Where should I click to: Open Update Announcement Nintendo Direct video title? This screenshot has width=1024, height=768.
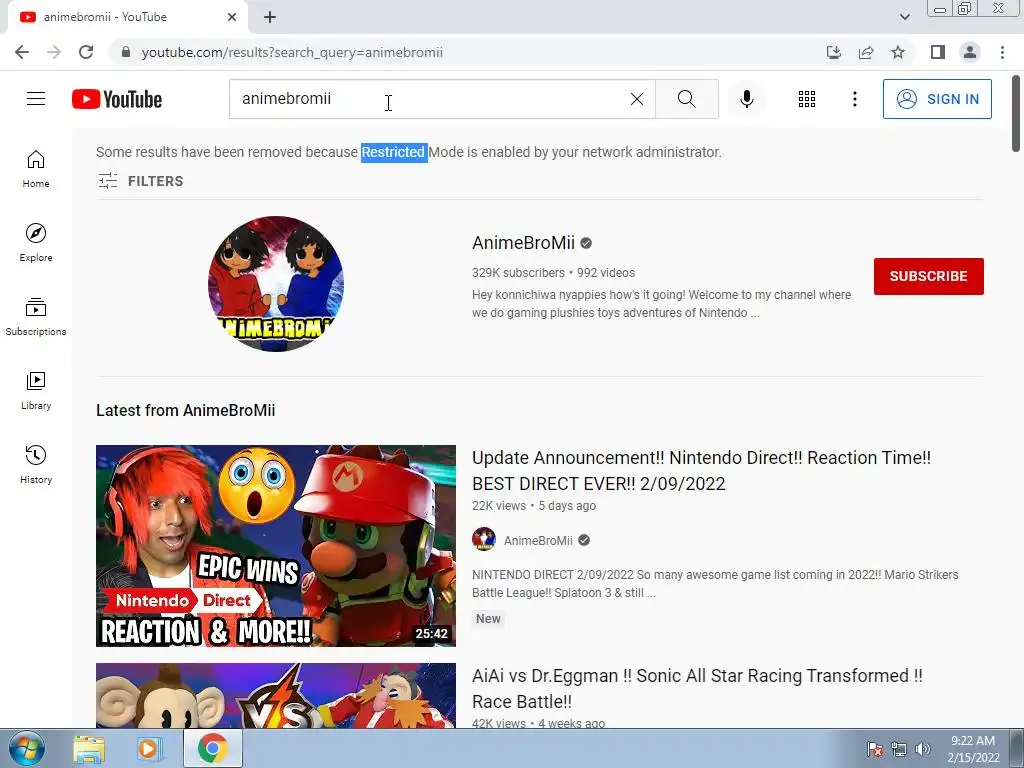point(701,471)
